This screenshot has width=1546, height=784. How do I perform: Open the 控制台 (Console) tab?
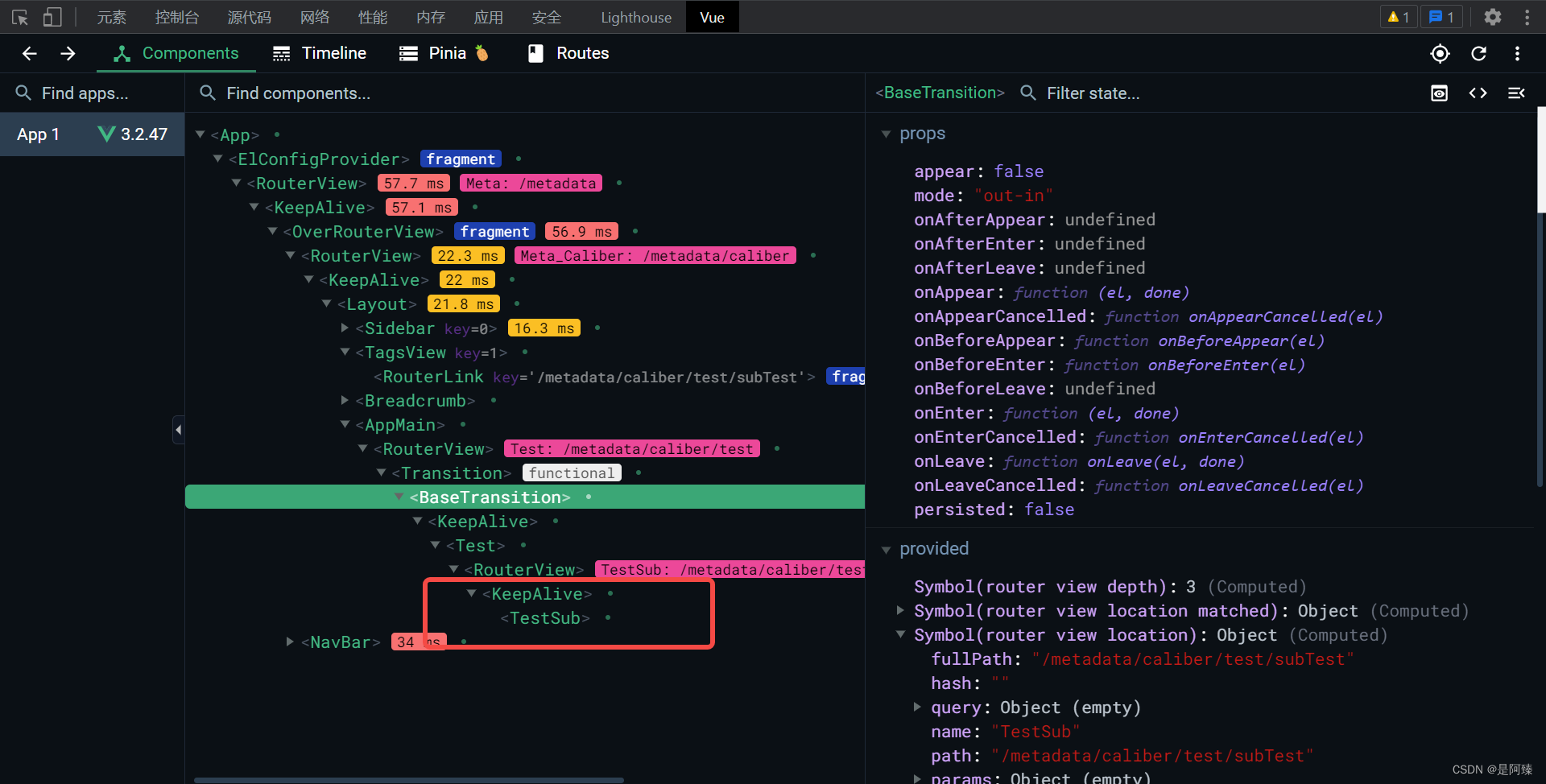(x=176, y=17)
